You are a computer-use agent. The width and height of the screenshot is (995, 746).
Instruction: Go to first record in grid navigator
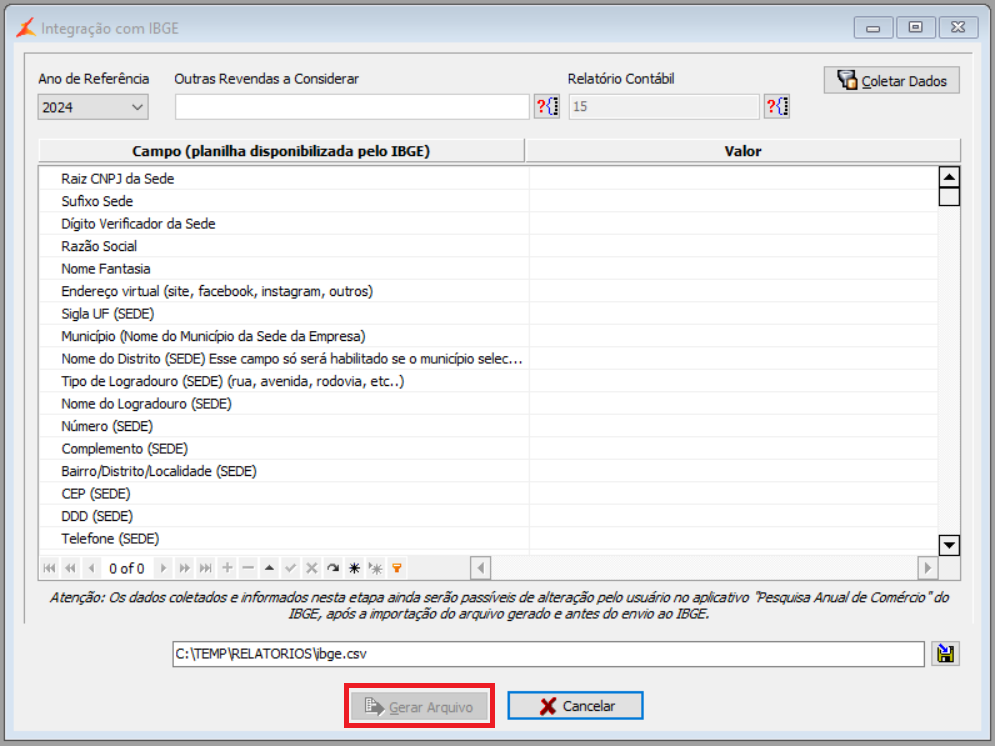click(49, 568)
